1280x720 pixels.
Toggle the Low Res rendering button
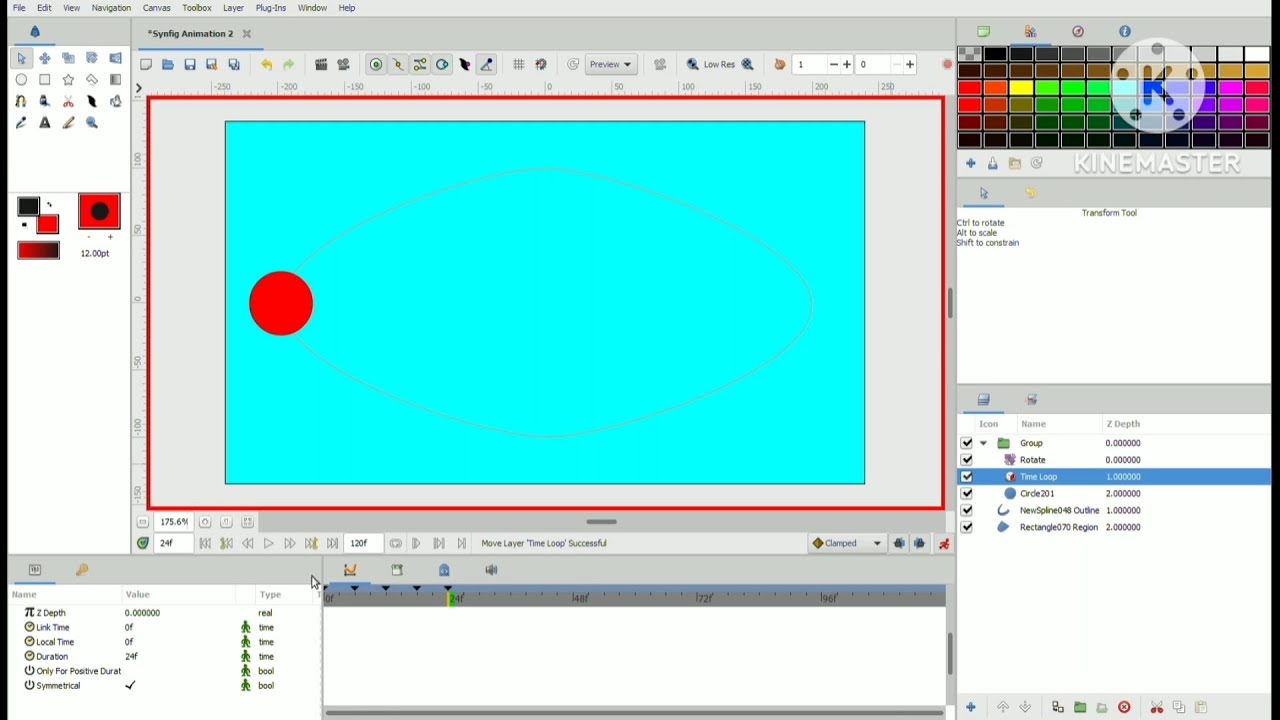719,65
